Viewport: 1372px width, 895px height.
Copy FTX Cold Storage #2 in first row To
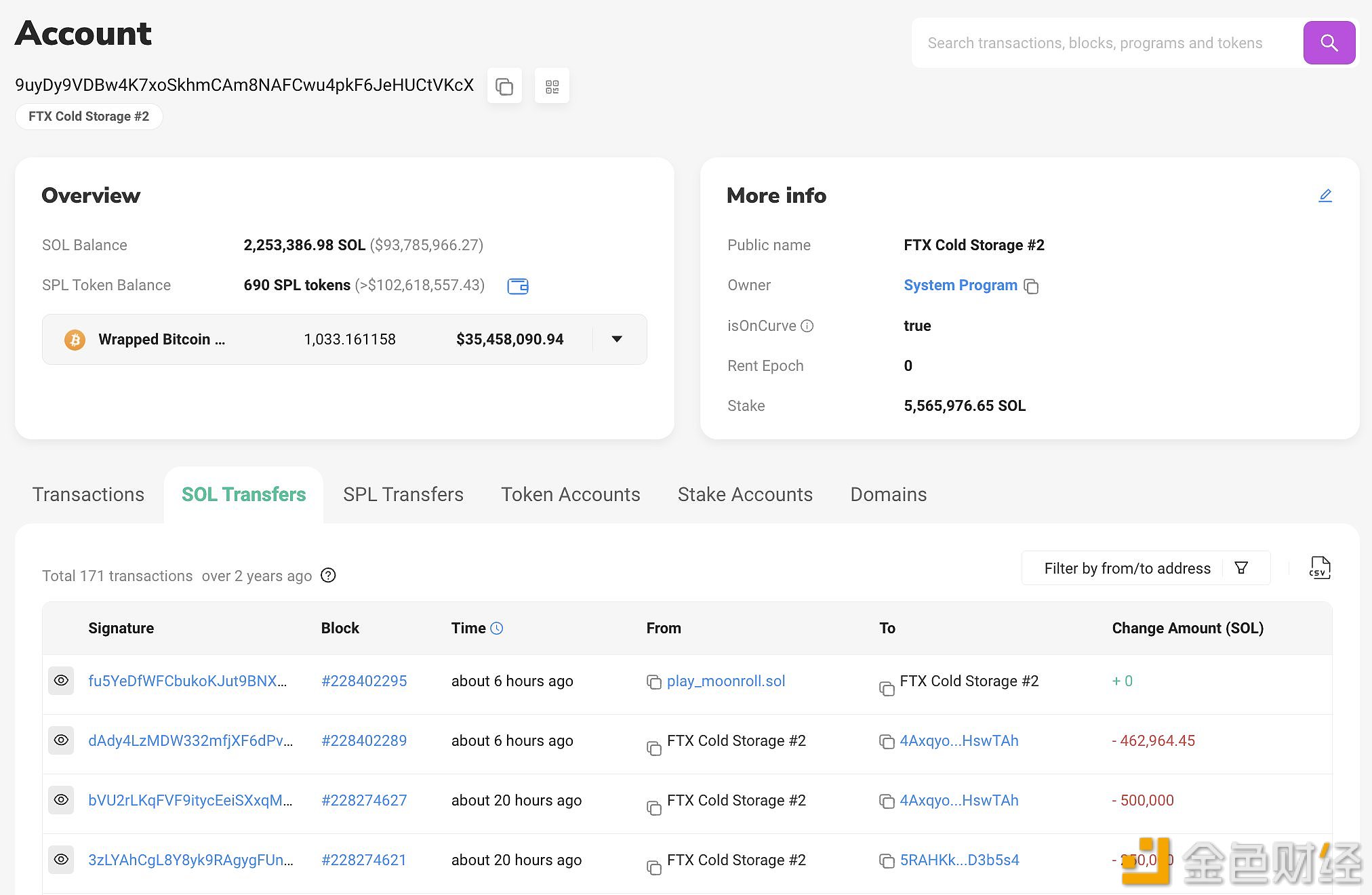click(x=887, y=688)
